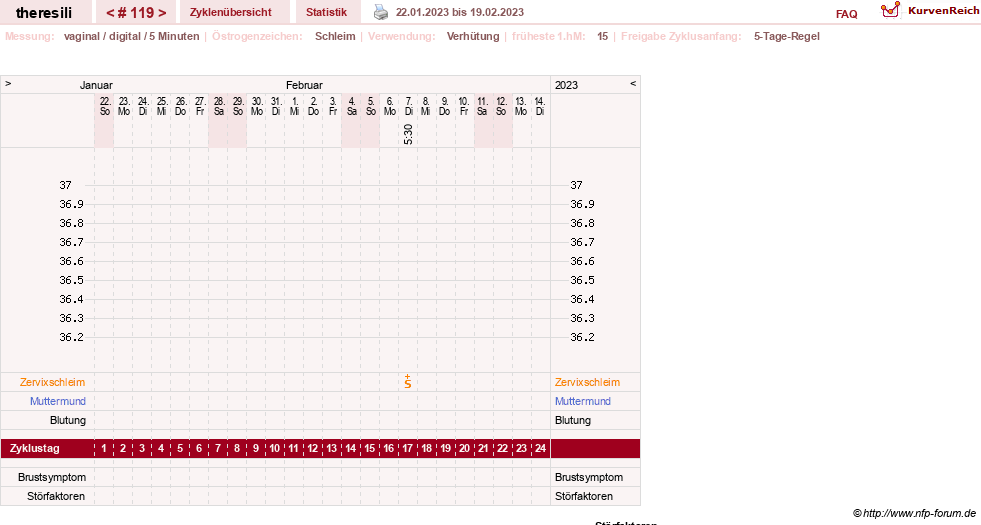Click date header 28. Sa
The image size is (981, 525).
coord(218,106)
